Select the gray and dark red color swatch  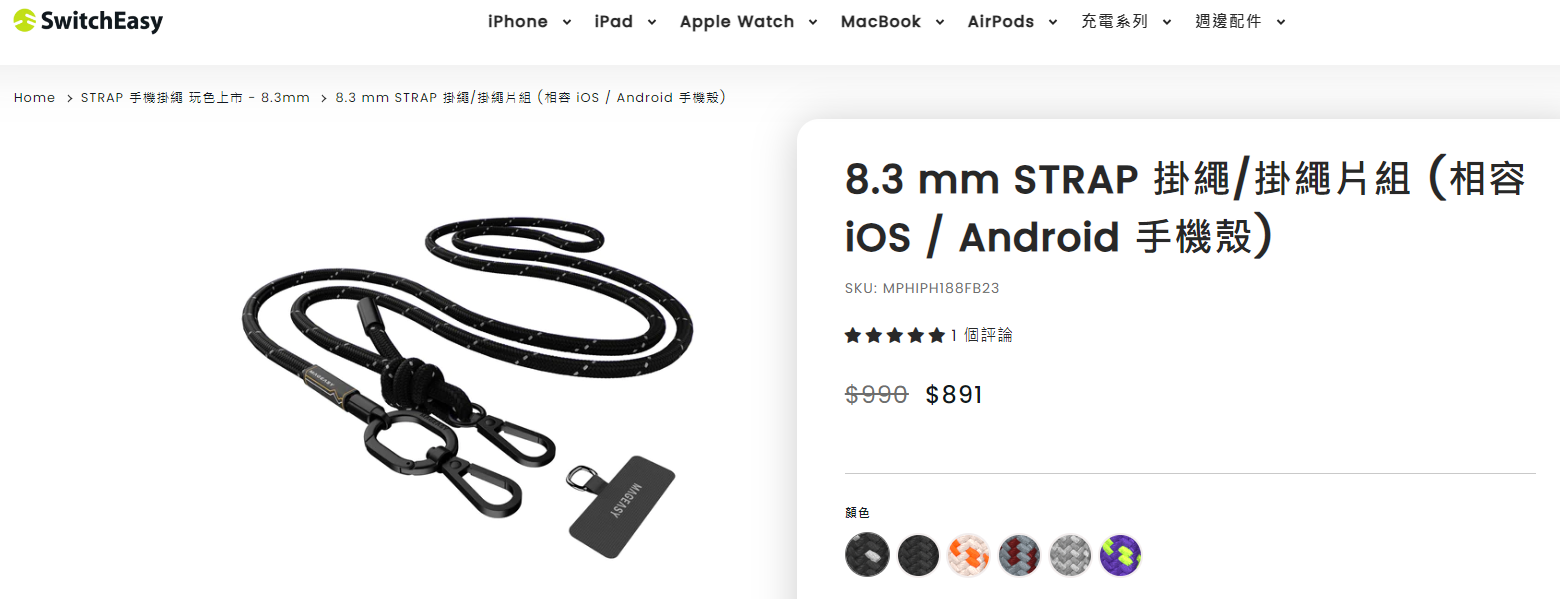click(x=1019, y=555)
